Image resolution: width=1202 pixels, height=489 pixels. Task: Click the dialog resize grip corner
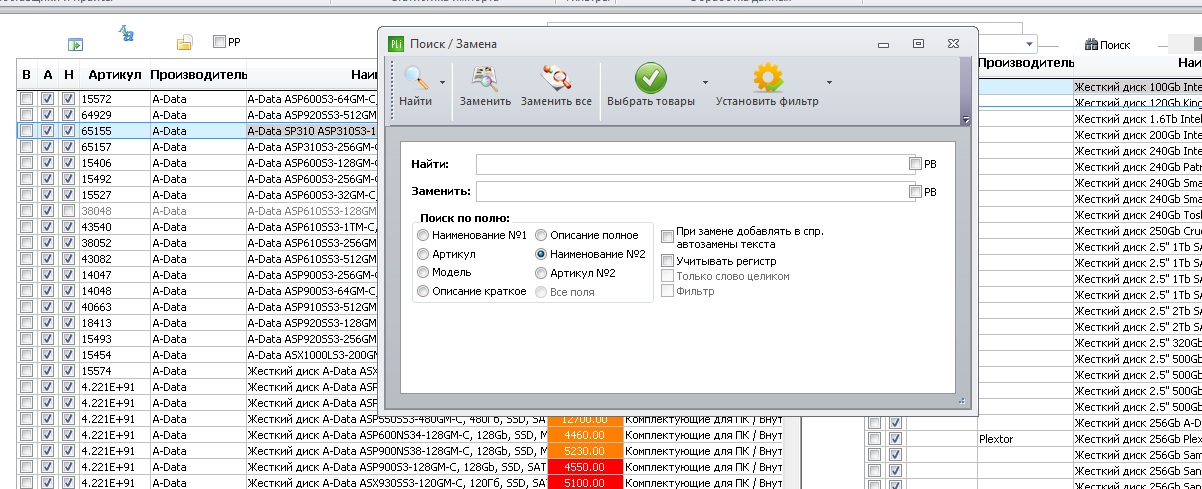(961, 399)
